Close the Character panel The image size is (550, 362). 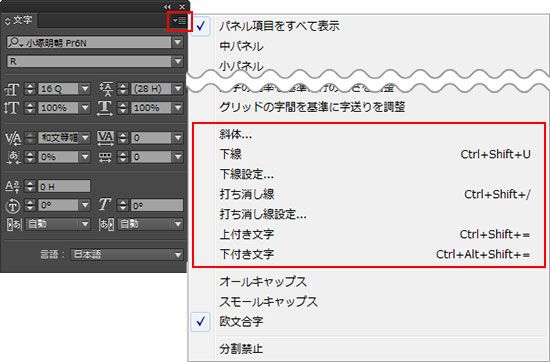(x=182, y=6)
